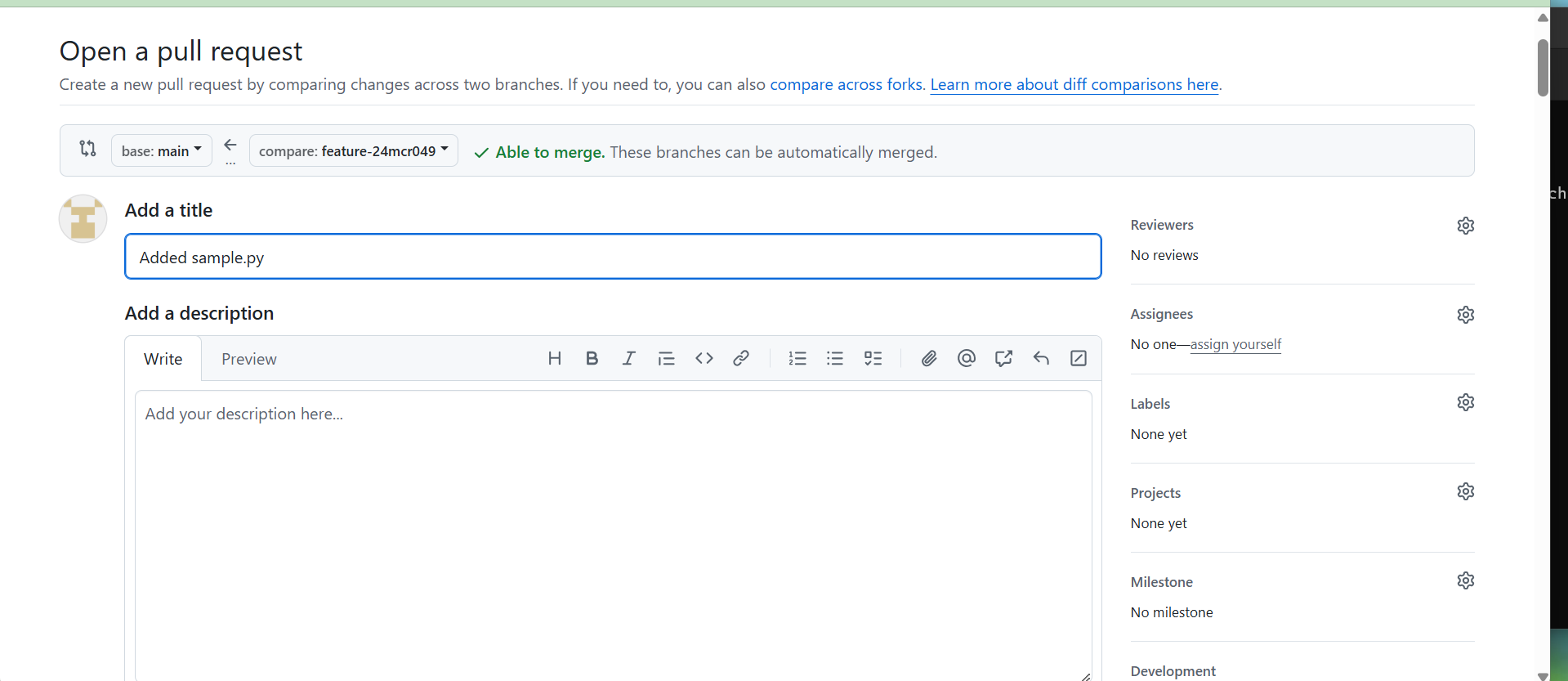
Task: Switch to the Write tab
Action: 163,359
